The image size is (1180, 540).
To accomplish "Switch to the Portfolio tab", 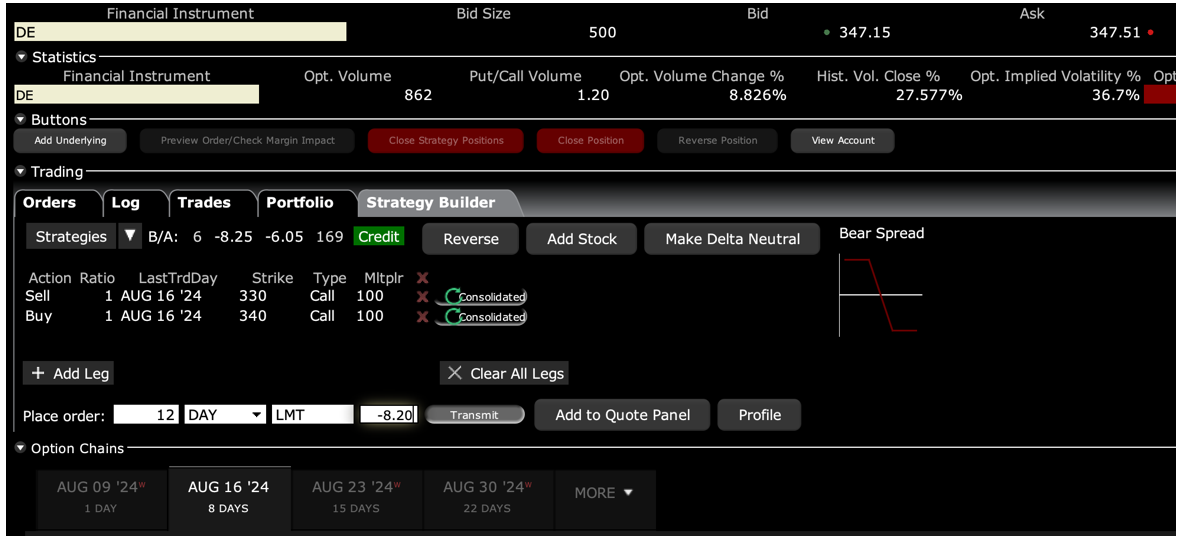I will (299, 203).
